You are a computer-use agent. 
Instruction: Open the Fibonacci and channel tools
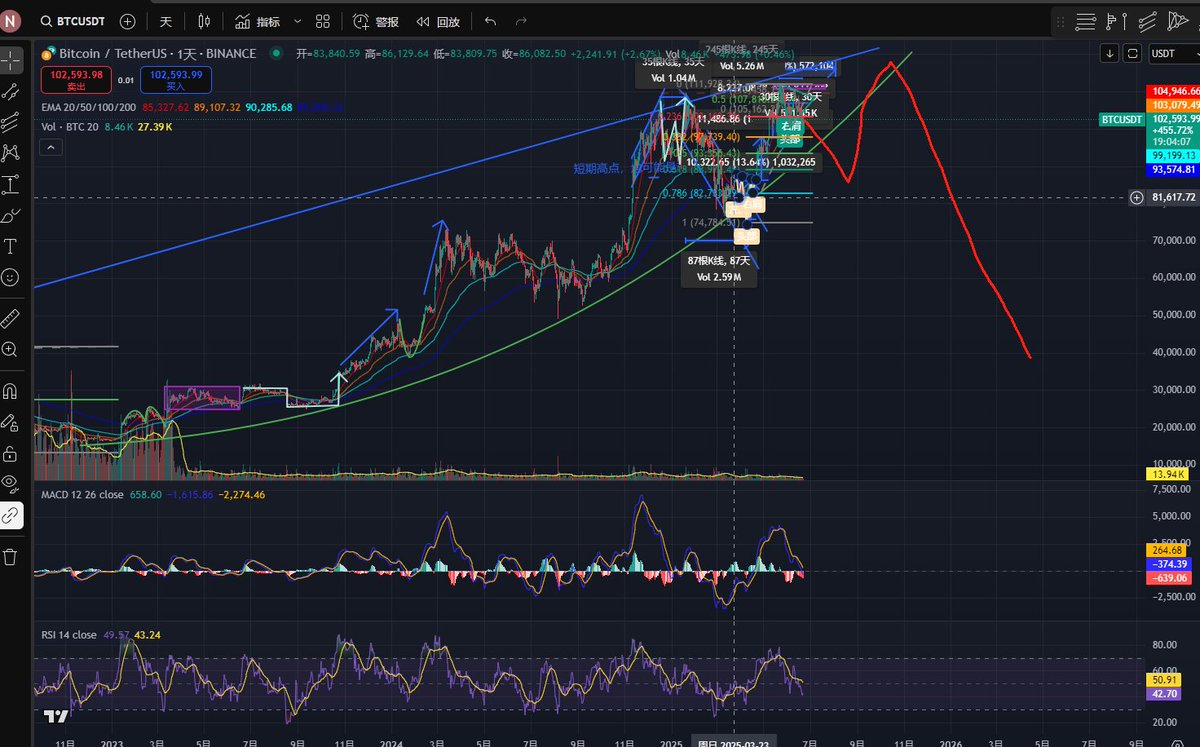[11, 121]
